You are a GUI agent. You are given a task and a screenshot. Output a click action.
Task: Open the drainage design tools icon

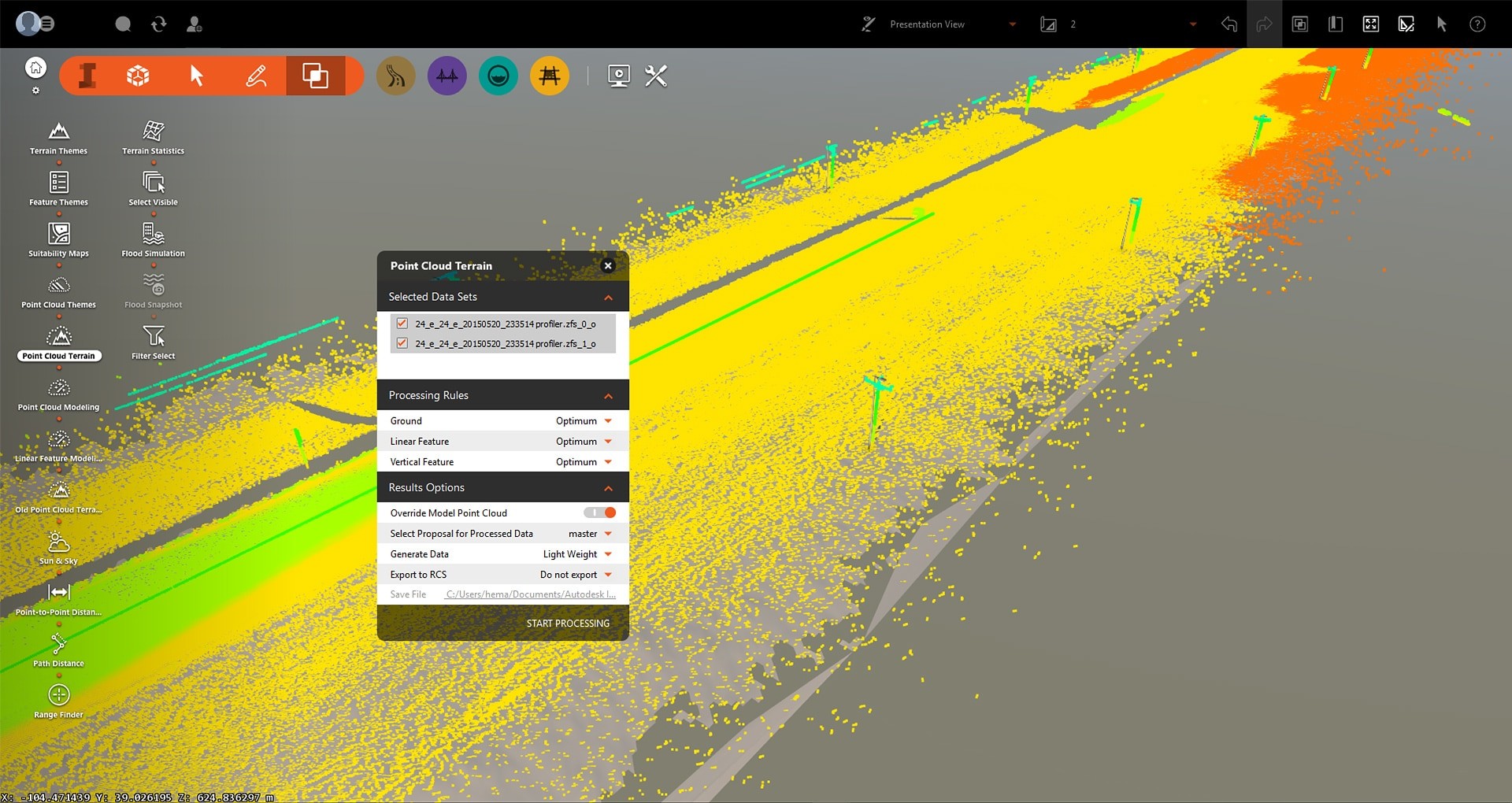point(498,76)
